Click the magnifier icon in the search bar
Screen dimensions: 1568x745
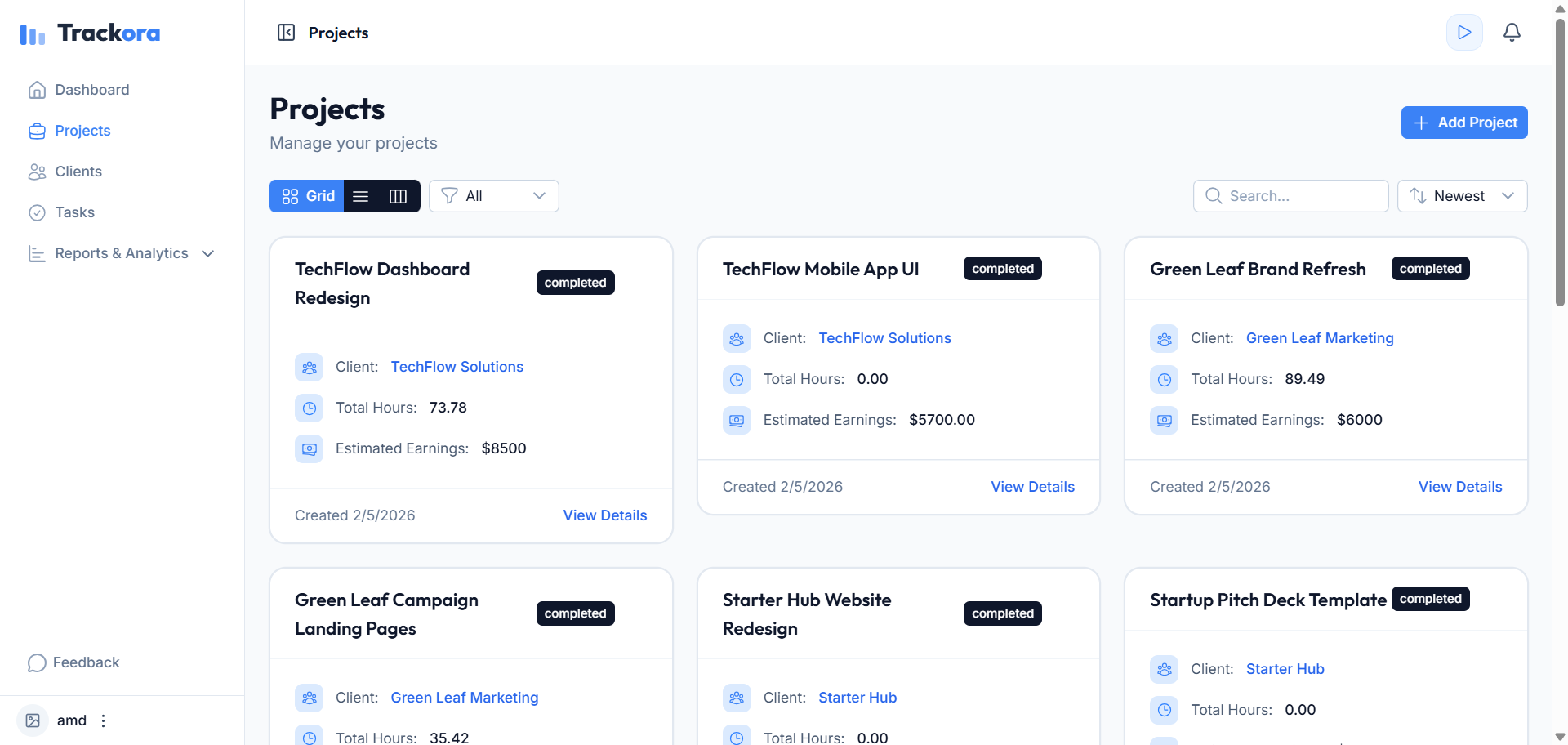click(x=1214, y=196)
